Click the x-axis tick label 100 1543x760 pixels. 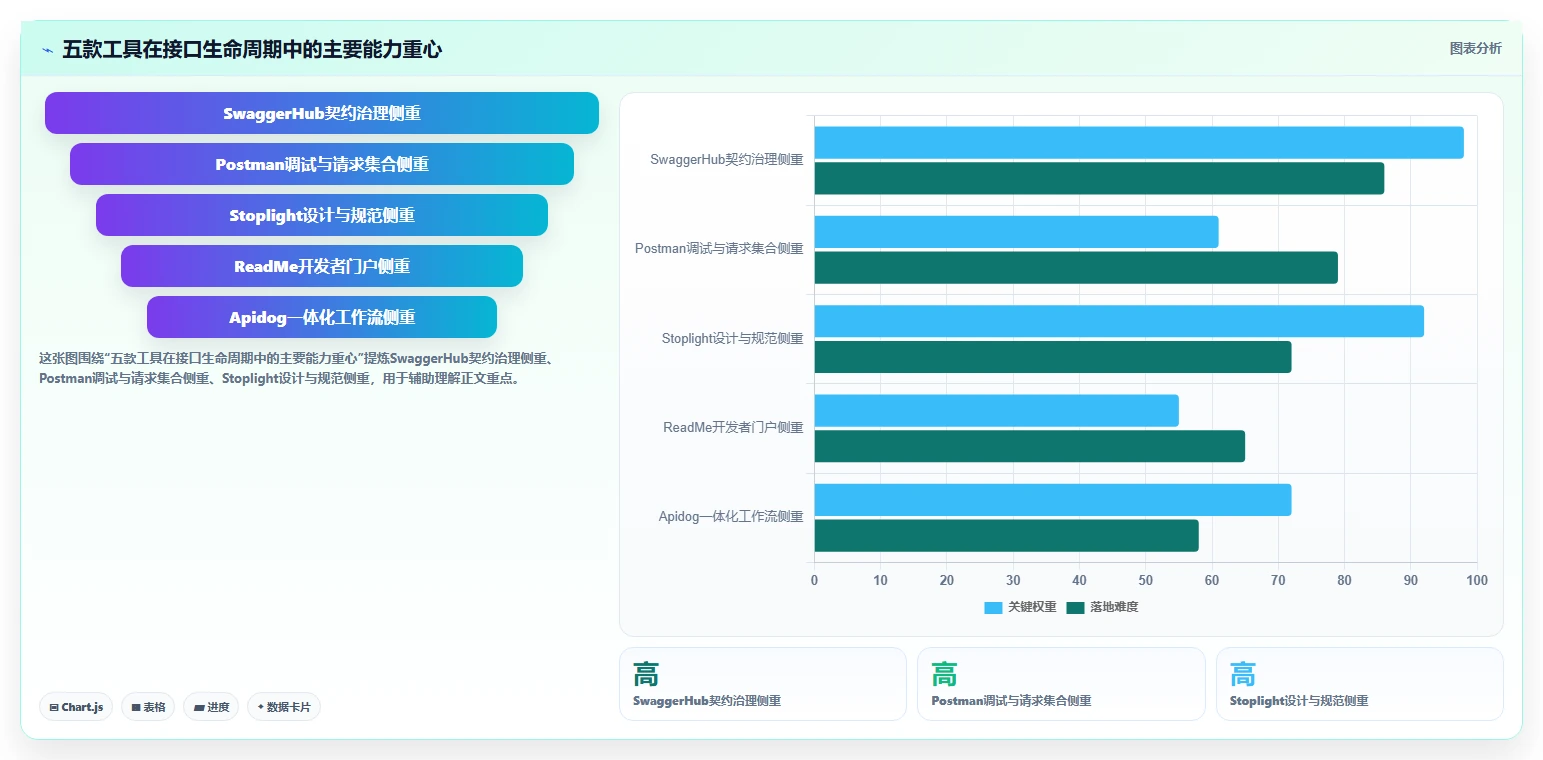click(1476, 580)
